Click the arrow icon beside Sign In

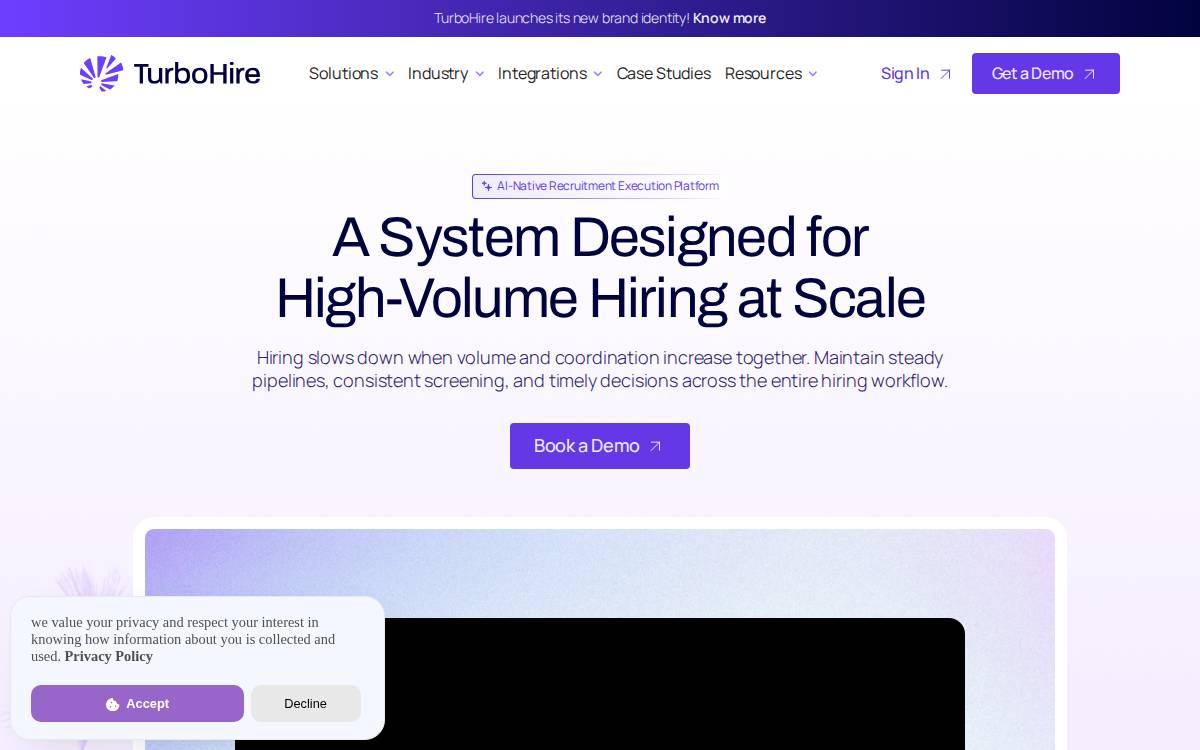pos(945,74)
